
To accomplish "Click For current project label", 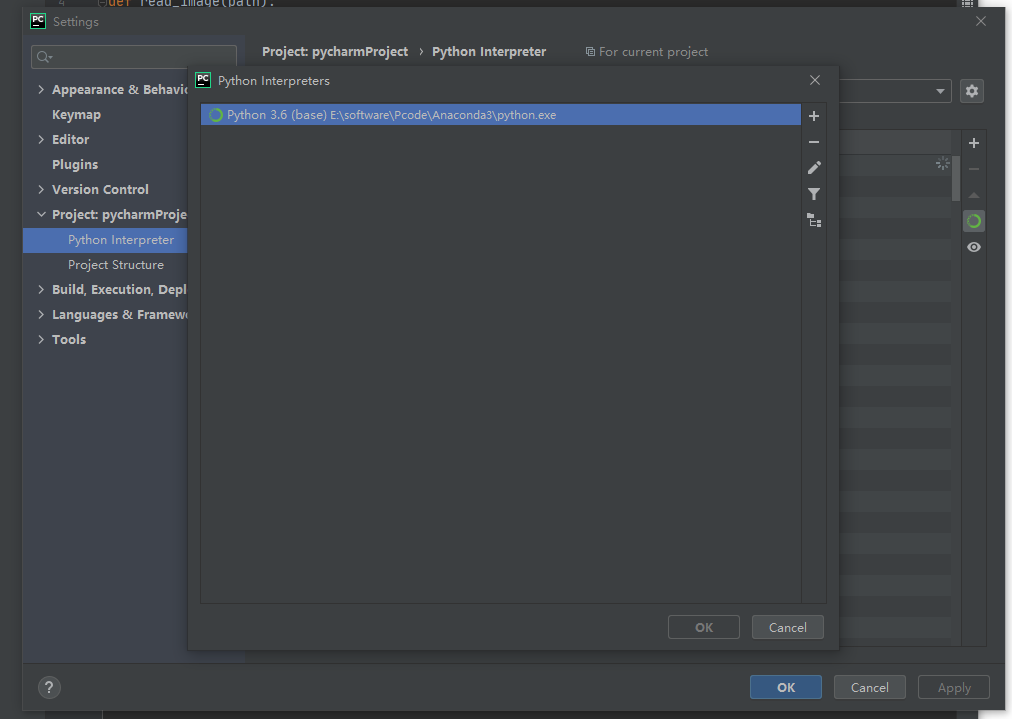I will pos(653,52).
